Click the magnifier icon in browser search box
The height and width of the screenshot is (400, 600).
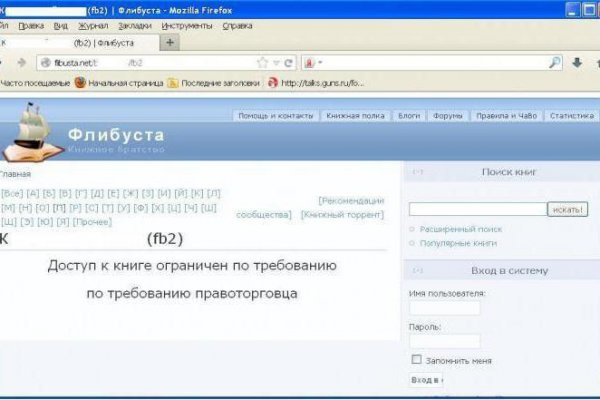[555, 62]
